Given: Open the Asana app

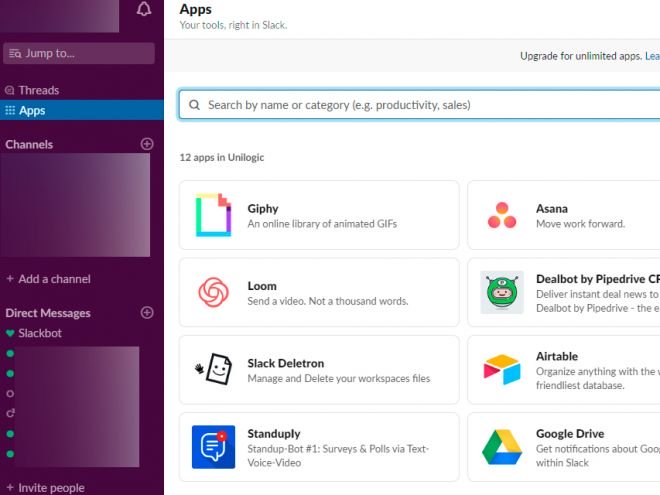Looking at the screenshot, I should 564,215.
